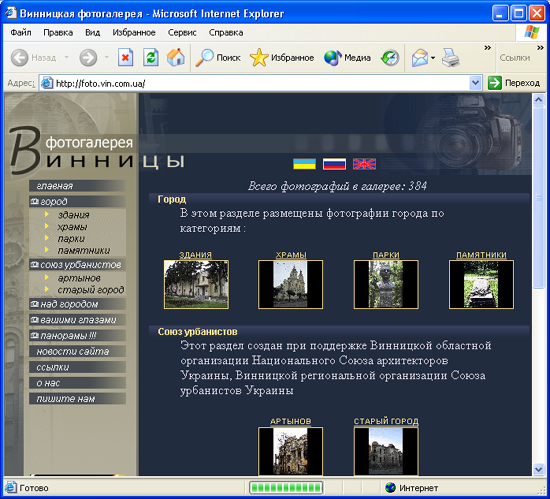Open главная sidebar link
550x499 pixels.
coord(77,186)
